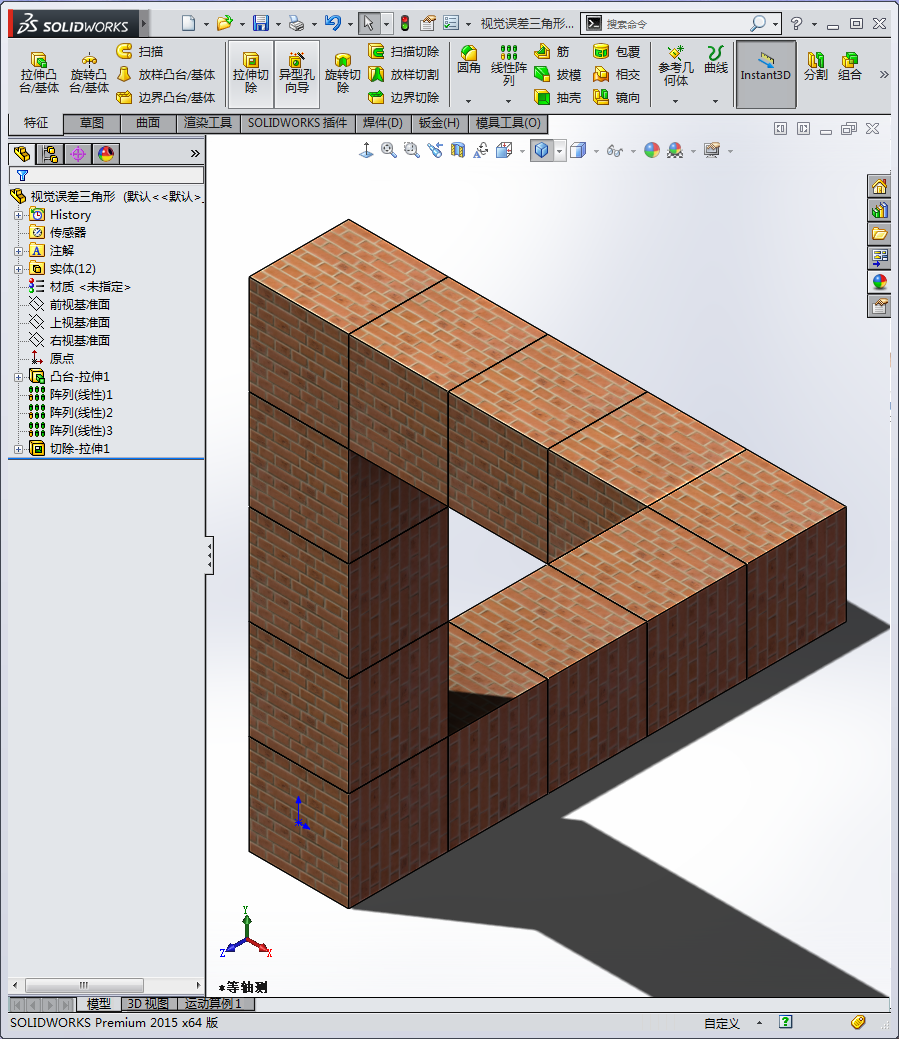Open the 曲线 curves tool
Image resolution: width=899 pixels, height=1039 pixels.
point(715,60)
